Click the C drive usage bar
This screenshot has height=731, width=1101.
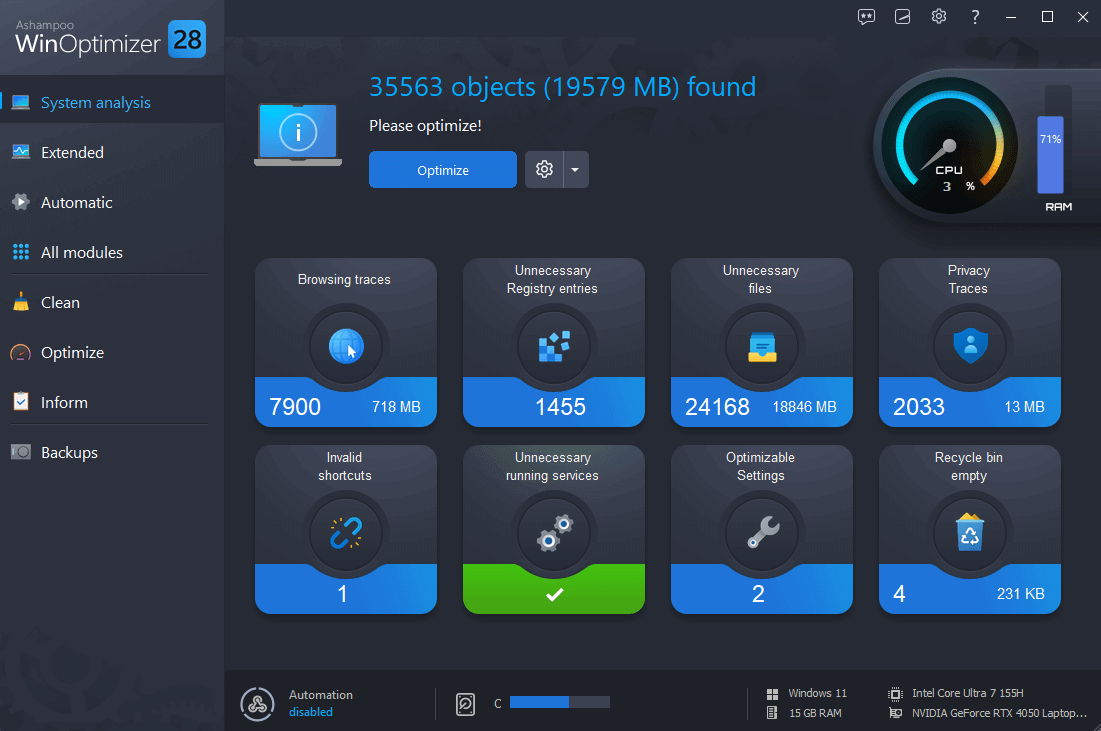[x=560, y=702]
